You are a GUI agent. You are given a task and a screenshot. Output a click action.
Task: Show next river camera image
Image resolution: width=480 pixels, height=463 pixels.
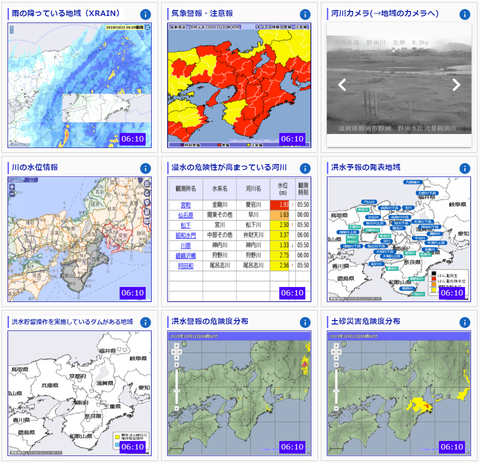tap(456, 85)
